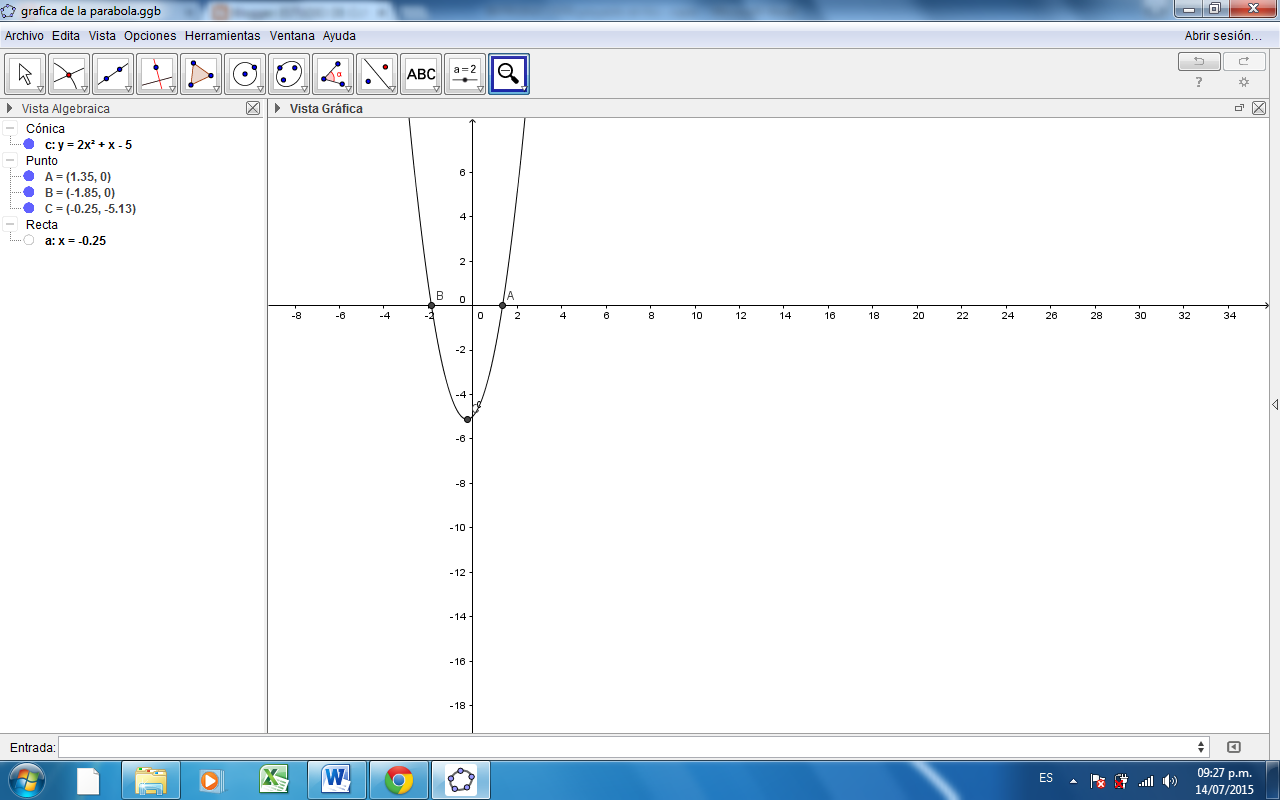This screenshot has height=800, width=1280.
Task: Pick the Perpendicular Line tool
Action: pos(156,73)
